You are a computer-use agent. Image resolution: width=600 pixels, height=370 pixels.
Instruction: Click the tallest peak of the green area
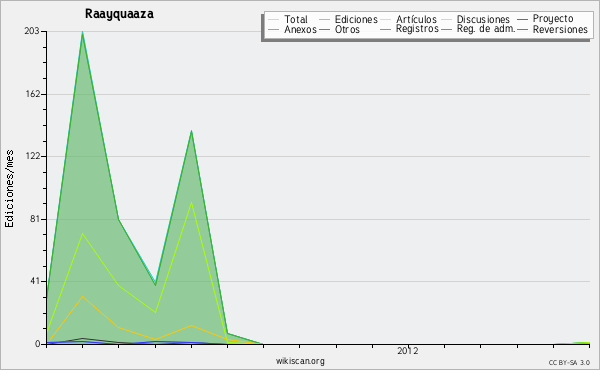click(83, 33)
